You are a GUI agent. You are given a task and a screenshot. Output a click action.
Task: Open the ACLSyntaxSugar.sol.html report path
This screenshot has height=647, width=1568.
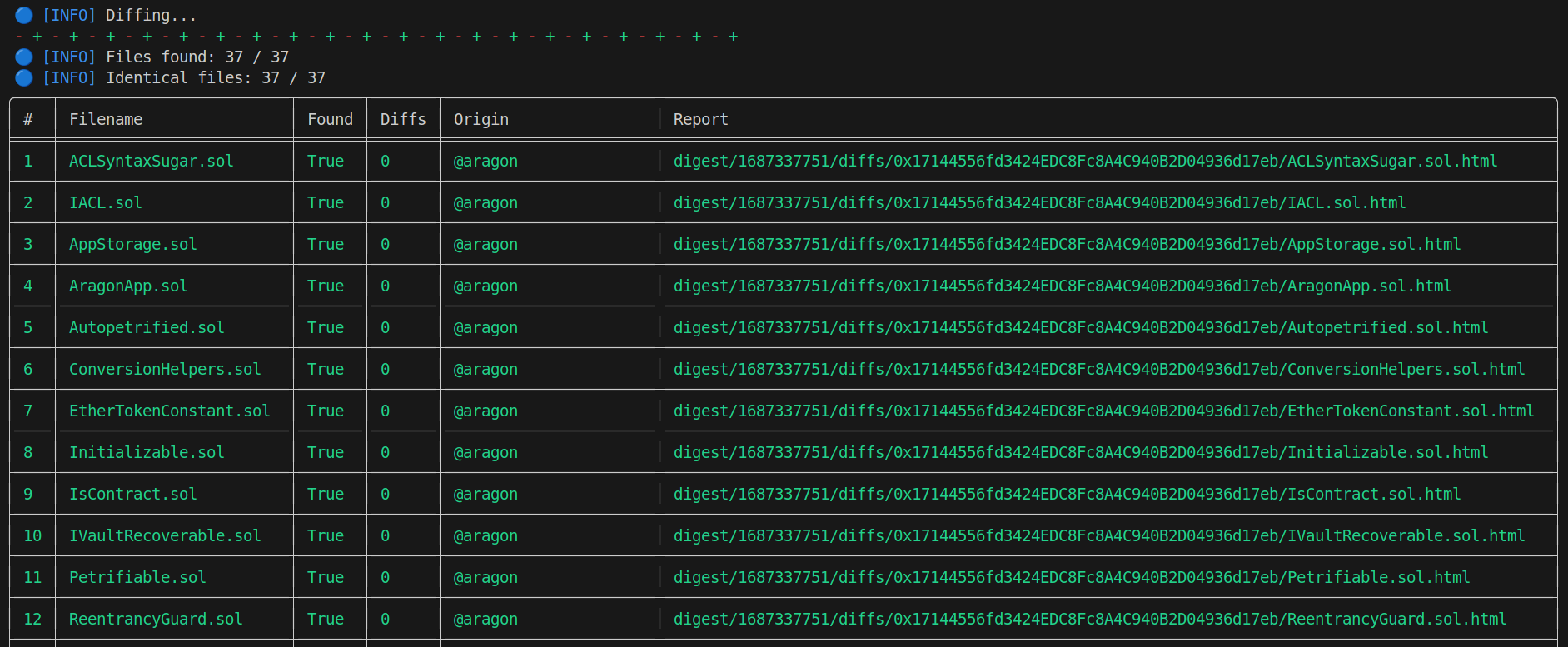pyautogui.click(x=1086, y=161)
